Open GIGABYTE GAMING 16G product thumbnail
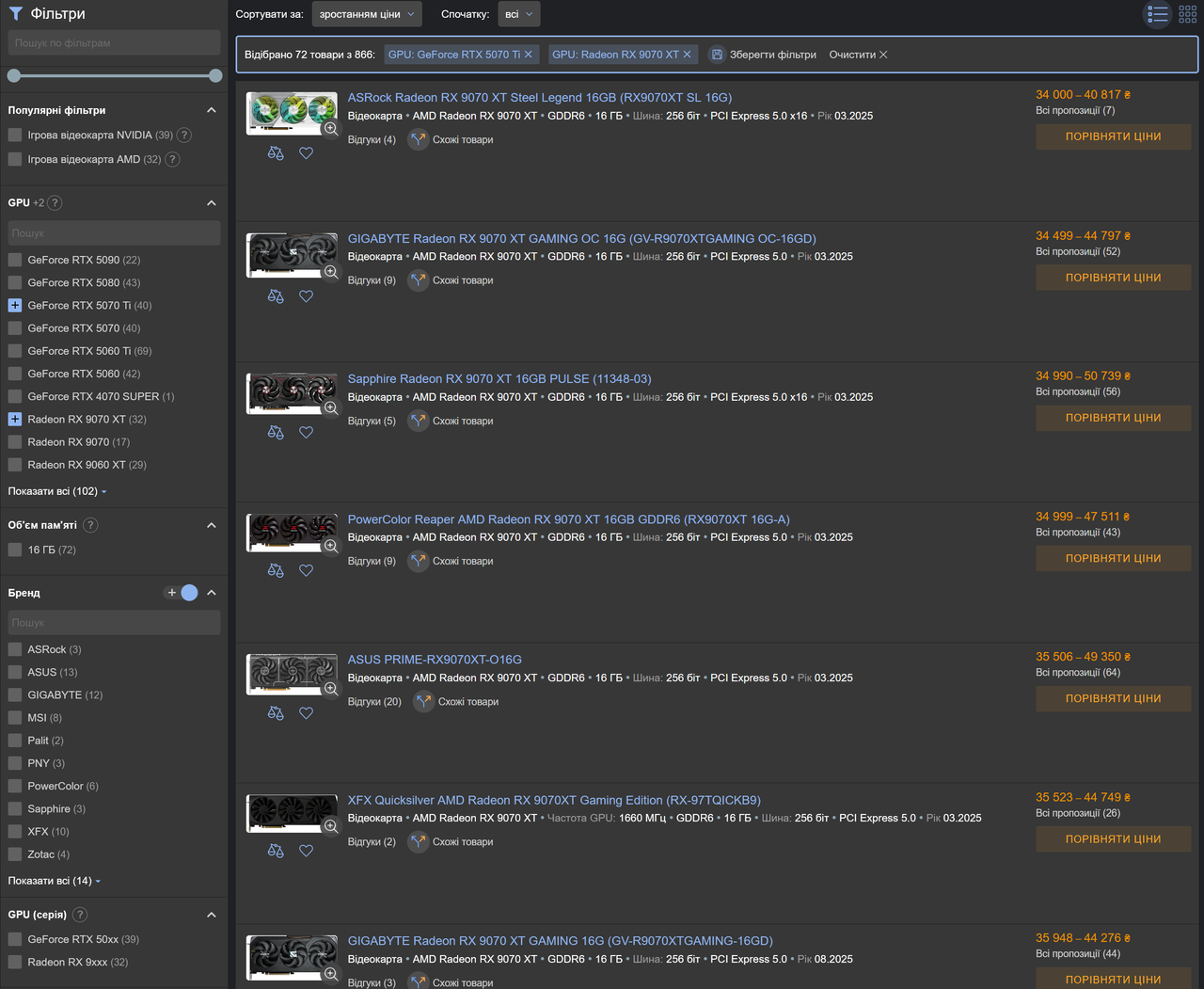Viewport: 1204px width, 989px height. (x=292, y=958)
